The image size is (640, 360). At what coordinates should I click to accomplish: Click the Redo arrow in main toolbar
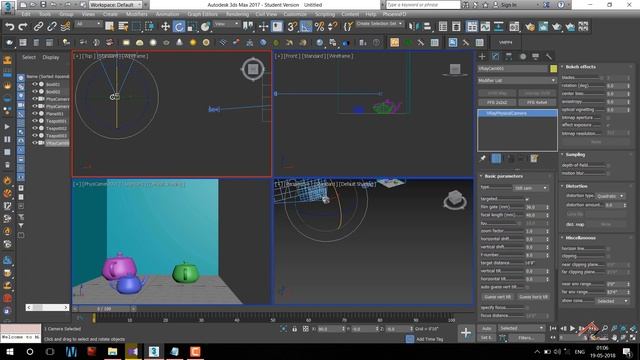23,27
